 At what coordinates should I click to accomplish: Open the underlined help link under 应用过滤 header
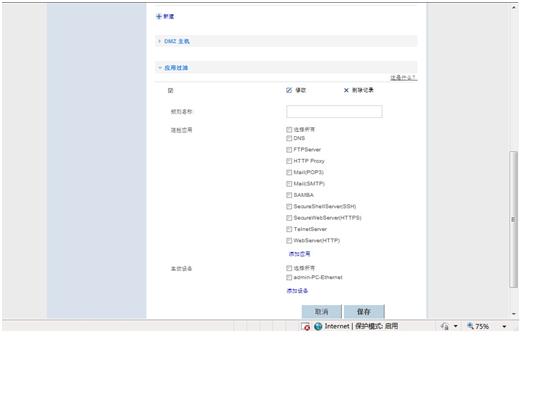pyautogui.click(x=403, y=78)
